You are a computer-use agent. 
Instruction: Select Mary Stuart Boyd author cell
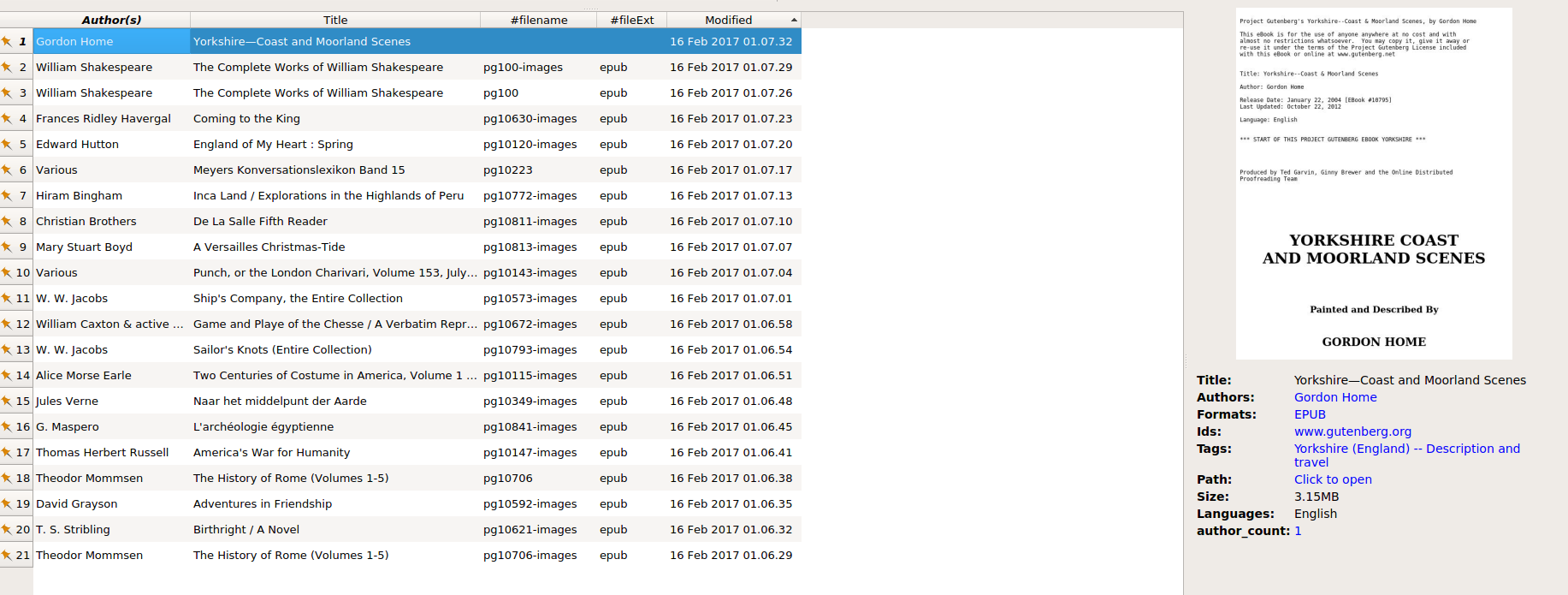click(111, 247)
